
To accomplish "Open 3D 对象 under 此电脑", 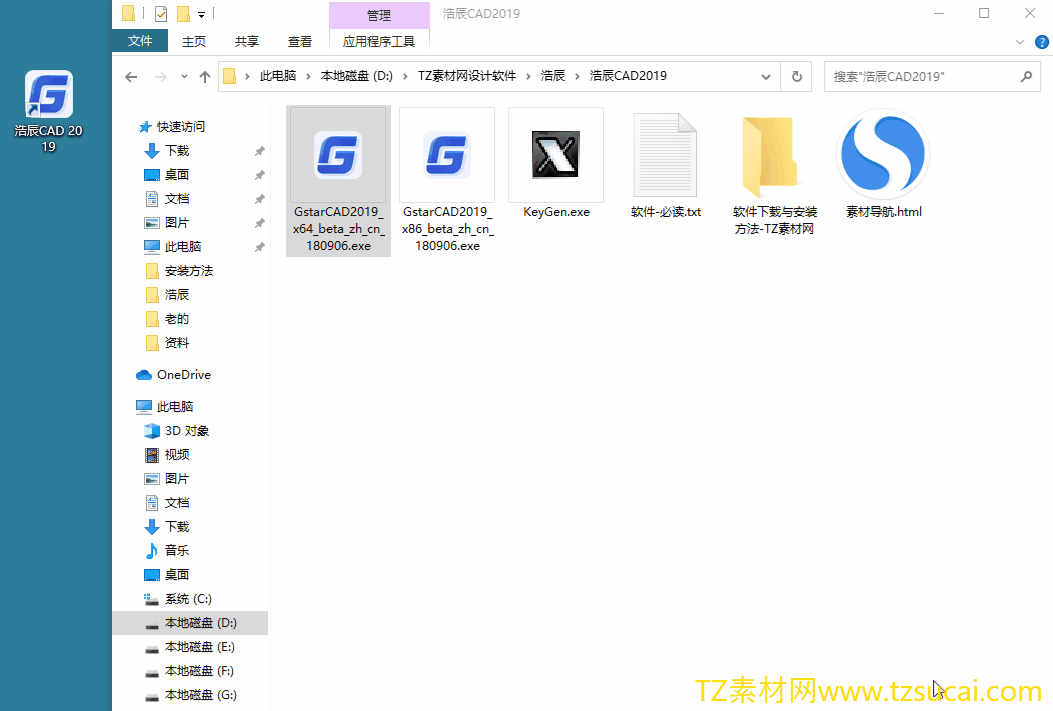I will [187, 430].
